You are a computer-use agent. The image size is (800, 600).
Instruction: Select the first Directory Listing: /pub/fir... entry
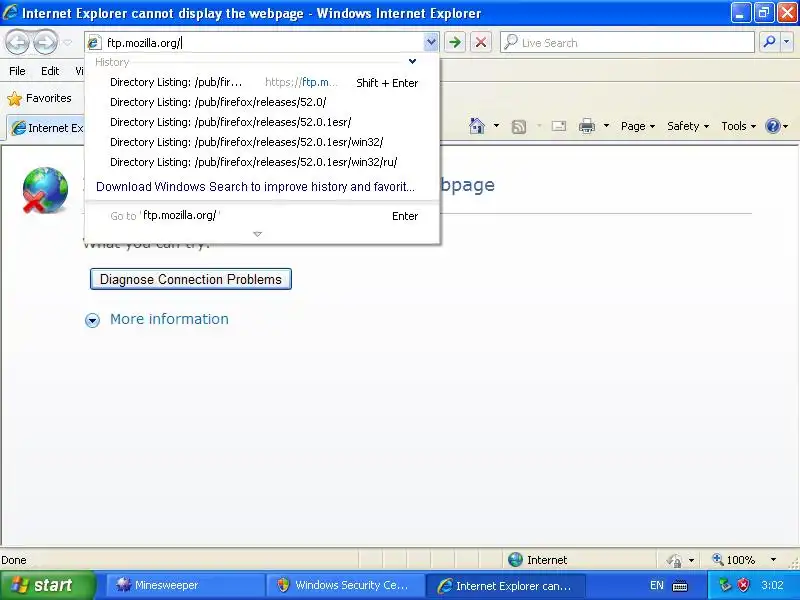coord(262,82)
